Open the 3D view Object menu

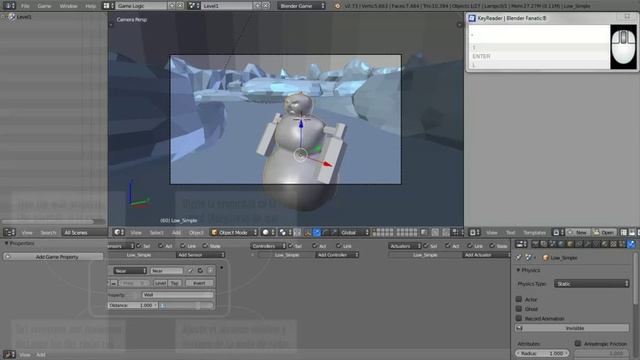pos(196,232)
